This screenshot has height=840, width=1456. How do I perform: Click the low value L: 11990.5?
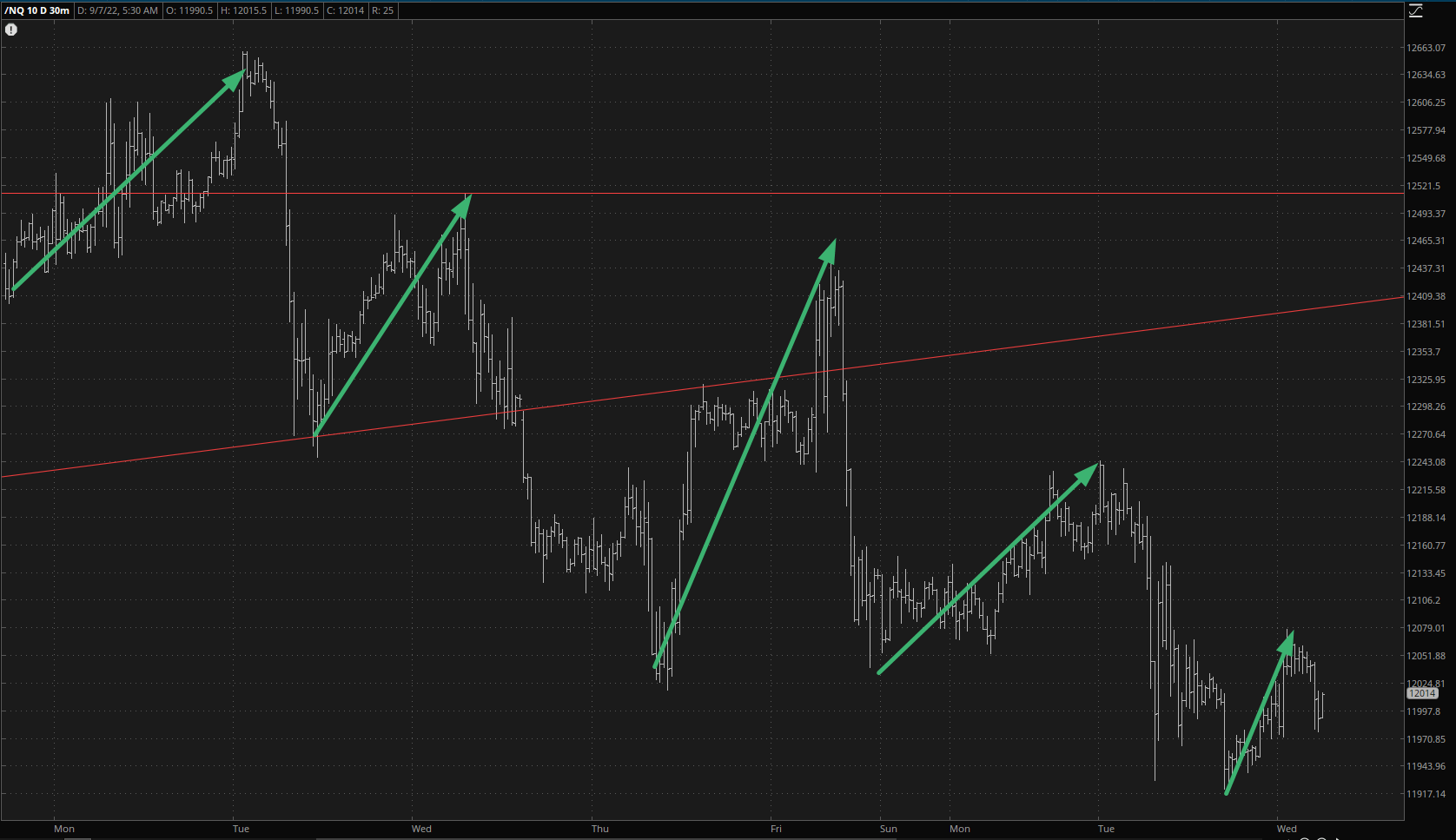click(x=296, y=10)
